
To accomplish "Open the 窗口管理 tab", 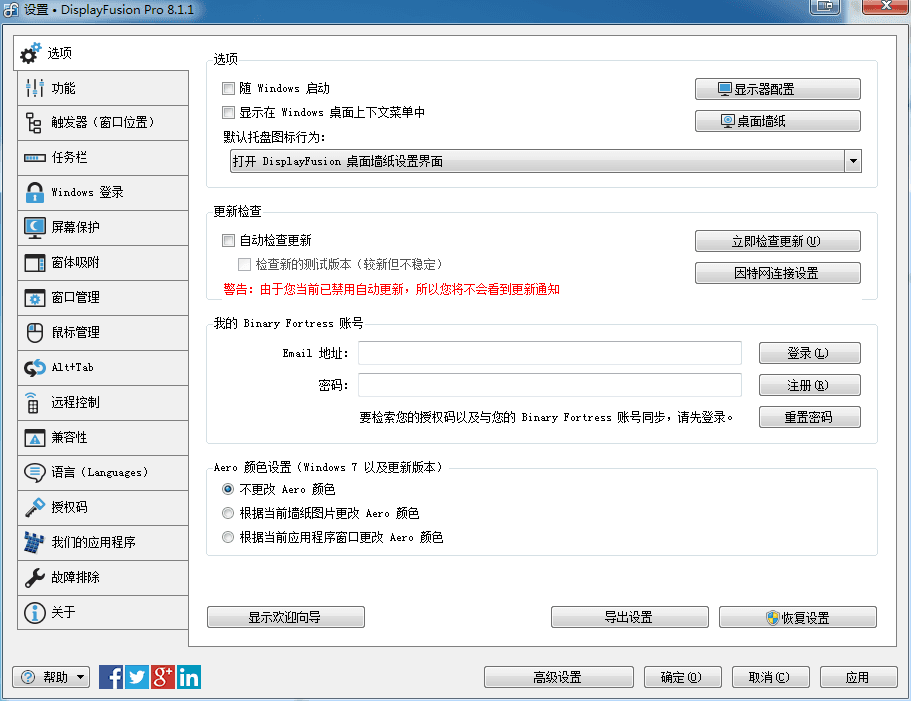I will click(x=103, y=298).
